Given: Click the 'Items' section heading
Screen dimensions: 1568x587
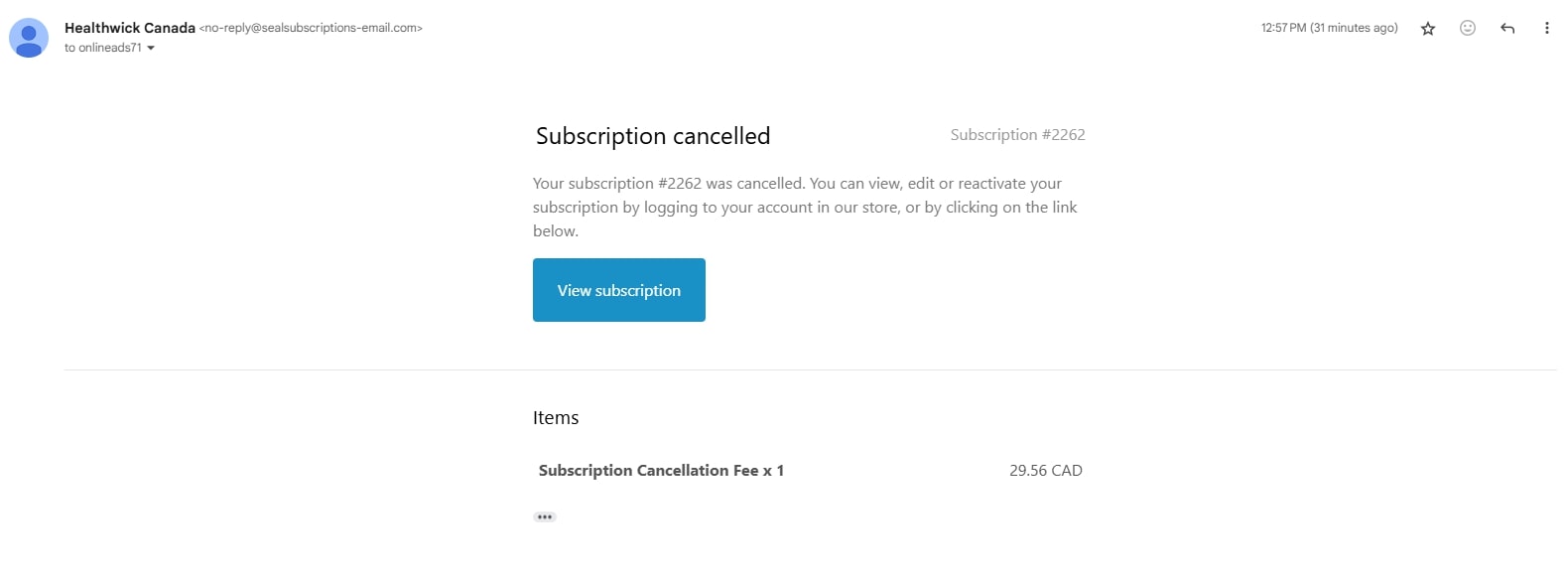Looking at the screenshot, I should coord(556,418).
